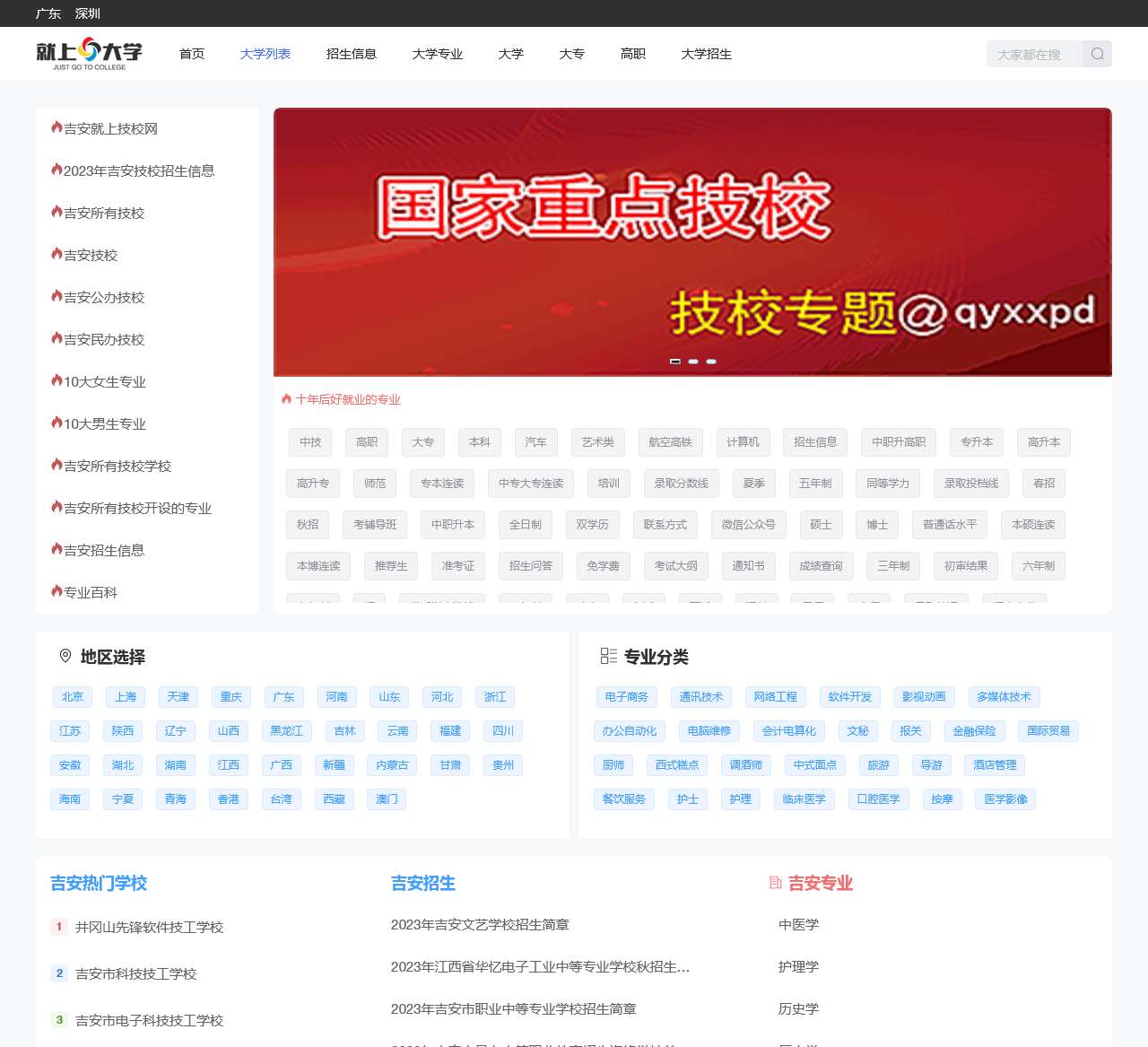Click category icon by 专业分类
Screen dimensions: 1148x1047
coord(608,656)
